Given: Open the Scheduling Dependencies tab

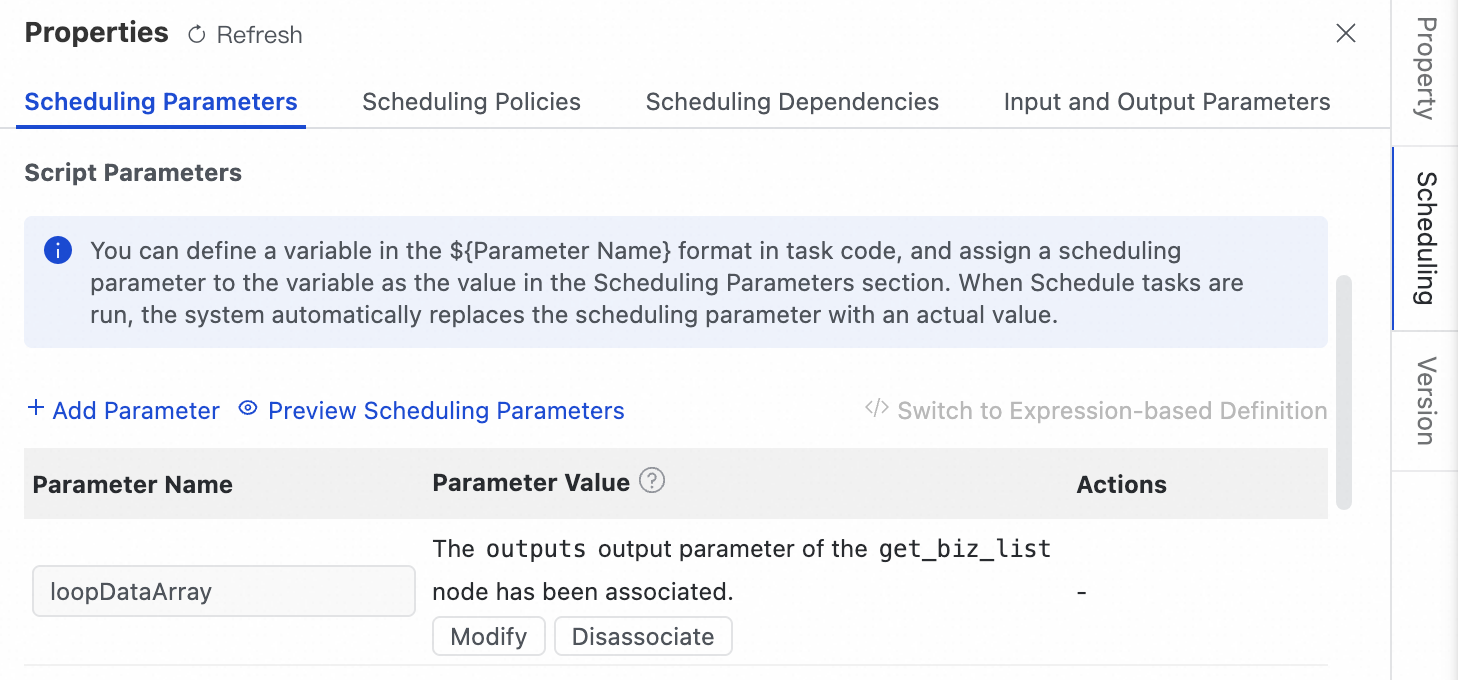Looking at the screenshot, I should point(792,102).
